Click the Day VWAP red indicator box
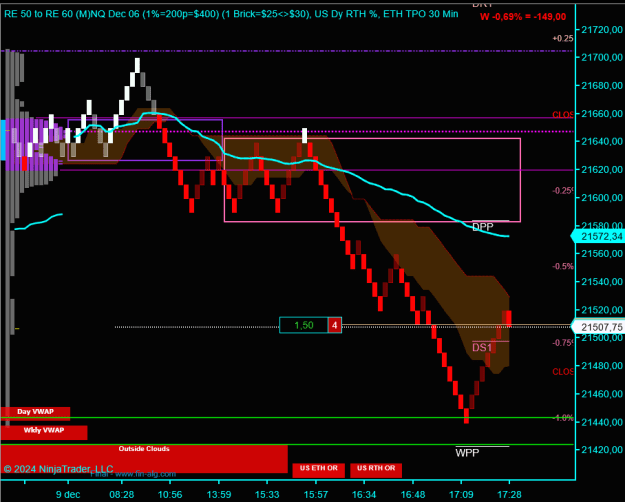The width and height of the screenshot is (625, 502). click(35, 413)
